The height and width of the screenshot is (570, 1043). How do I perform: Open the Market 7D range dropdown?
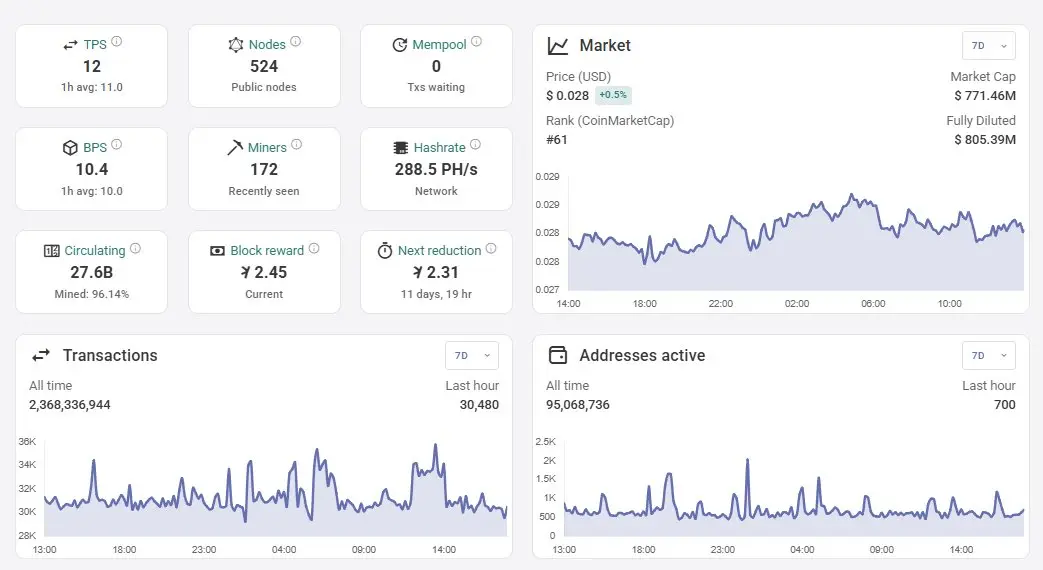point(988,46)
